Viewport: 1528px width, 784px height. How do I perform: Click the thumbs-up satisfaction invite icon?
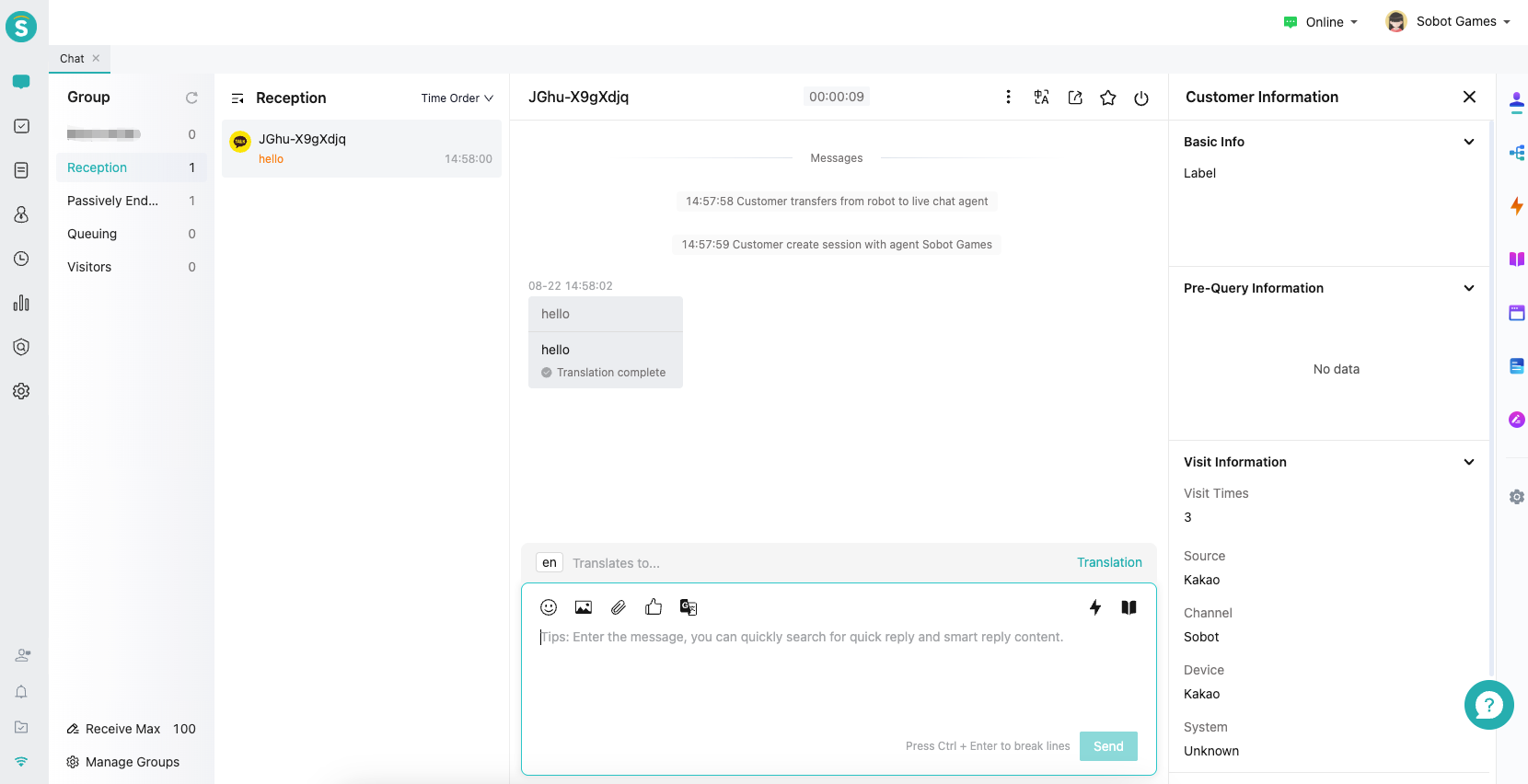654,607
